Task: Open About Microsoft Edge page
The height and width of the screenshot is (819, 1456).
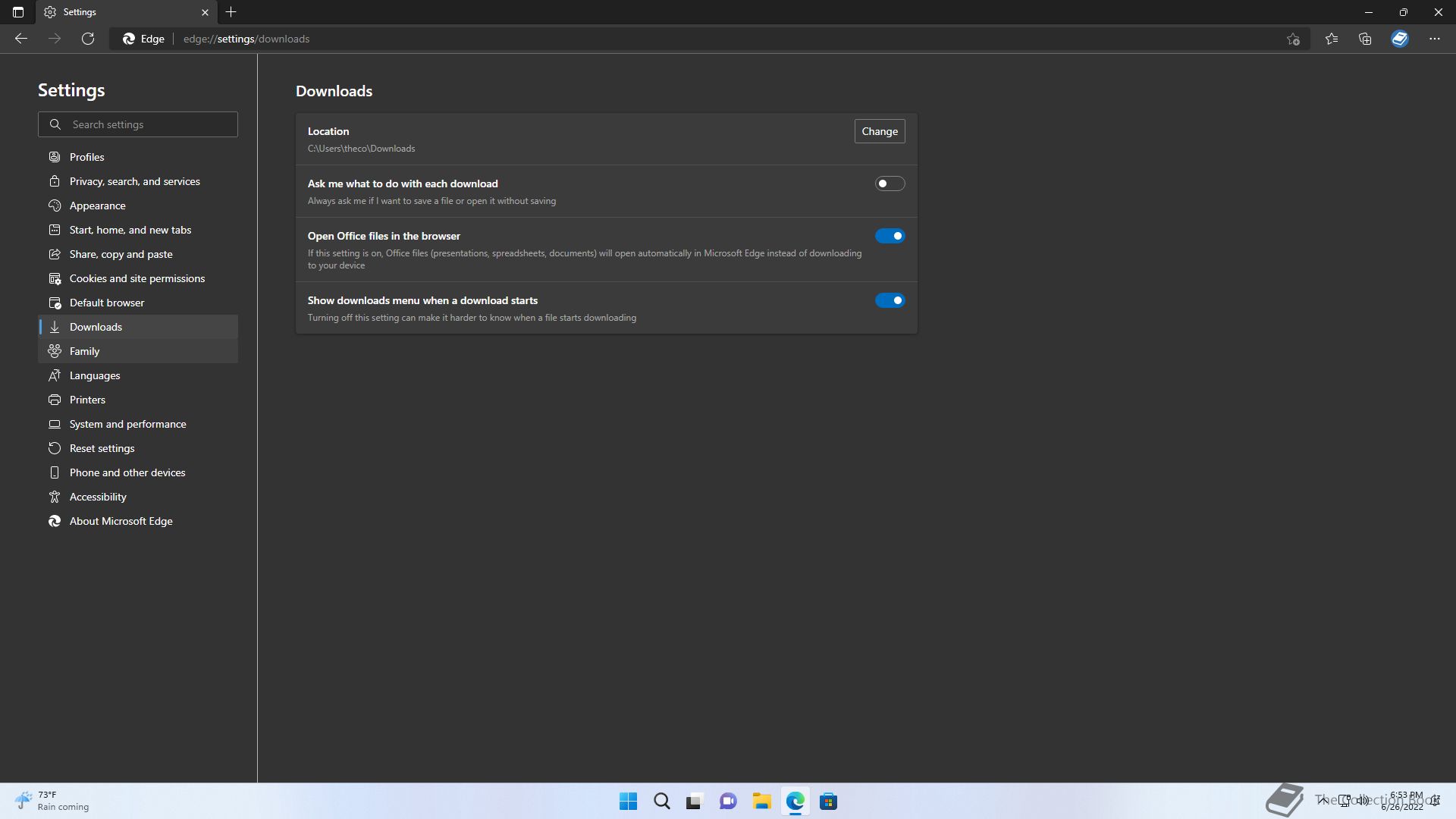Action: [x=121, y=521]
